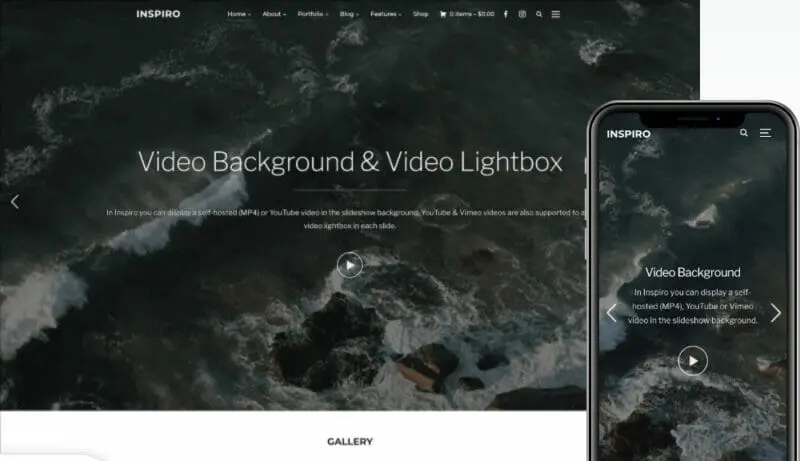This screenshot has height=461, width=800.
Task: Click the shopping cart icon
Action: coord(443,14)
